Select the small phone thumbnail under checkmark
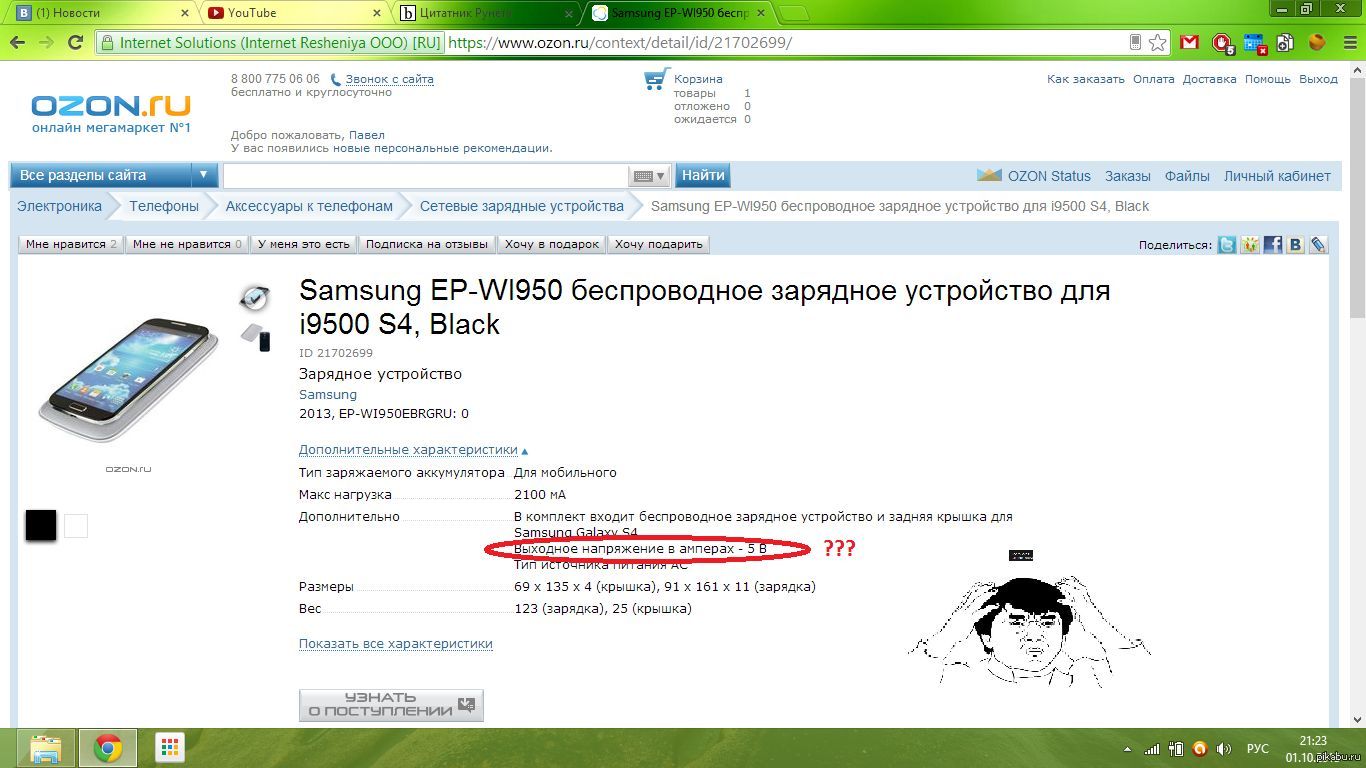Viewport: 1366px width, 768px height. tap(257, 338)
